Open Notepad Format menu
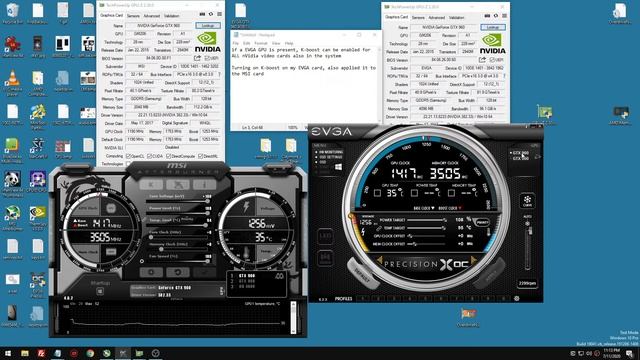 click(x=260, y=43)
